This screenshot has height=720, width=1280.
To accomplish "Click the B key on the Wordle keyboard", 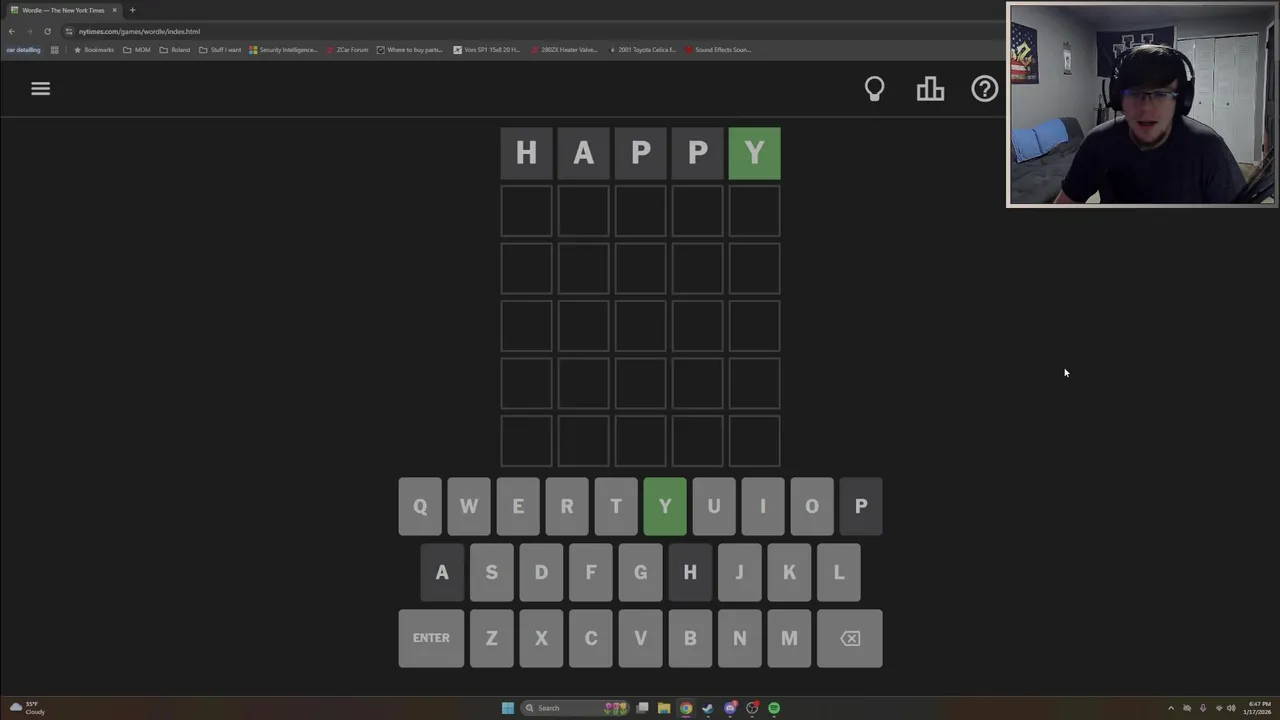I will 690,638.
